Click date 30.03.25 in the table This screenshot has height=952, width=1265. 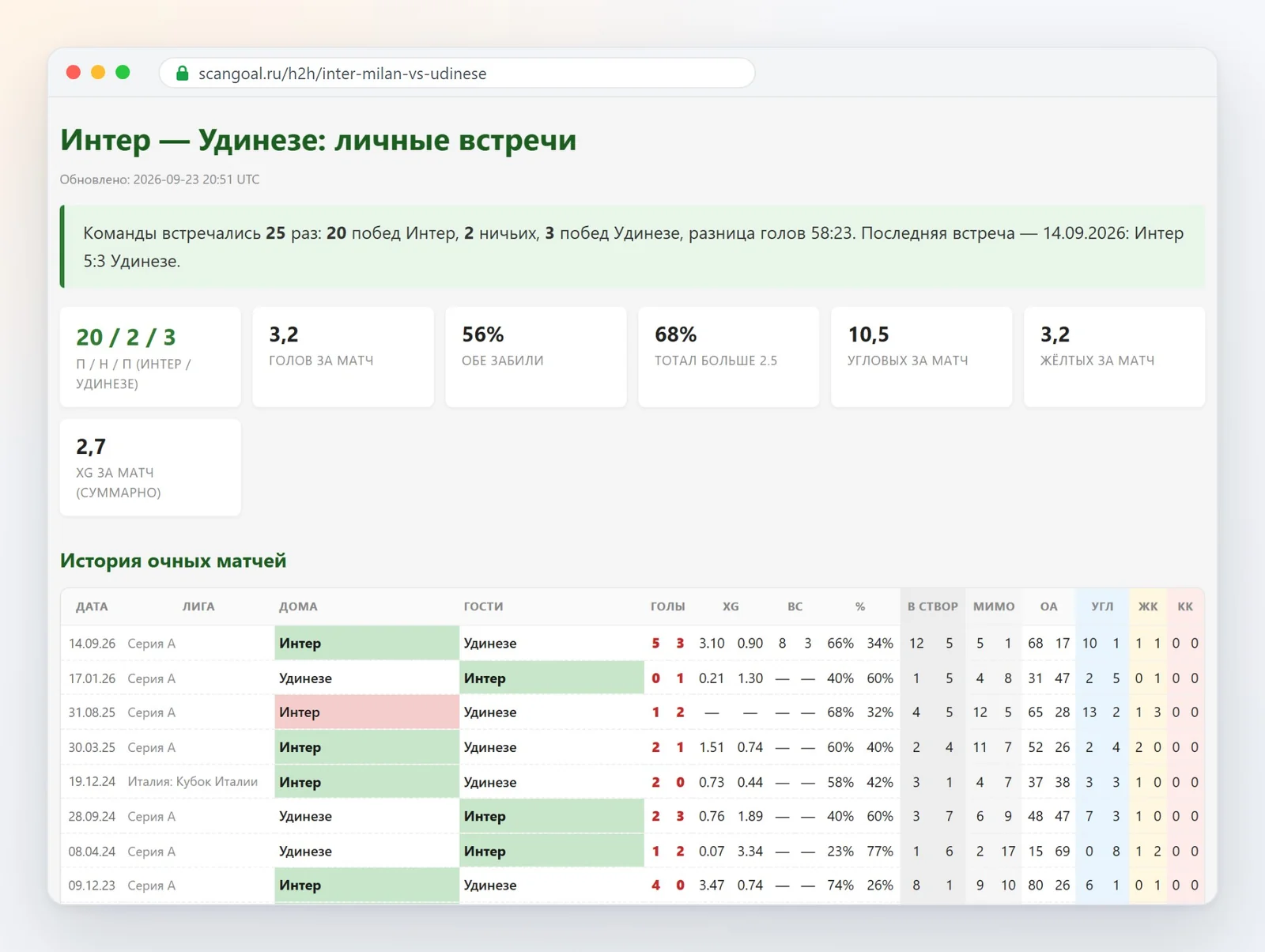pyautogui.click(x=92, y=747)
